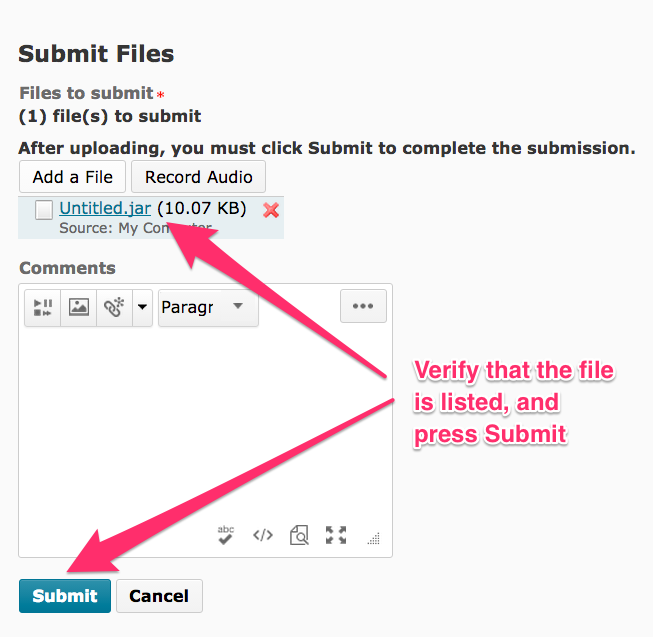This screenshot has width=653, height=637.
Task: Remove Untitled.jar with the red X
Action: pos(270,210)
